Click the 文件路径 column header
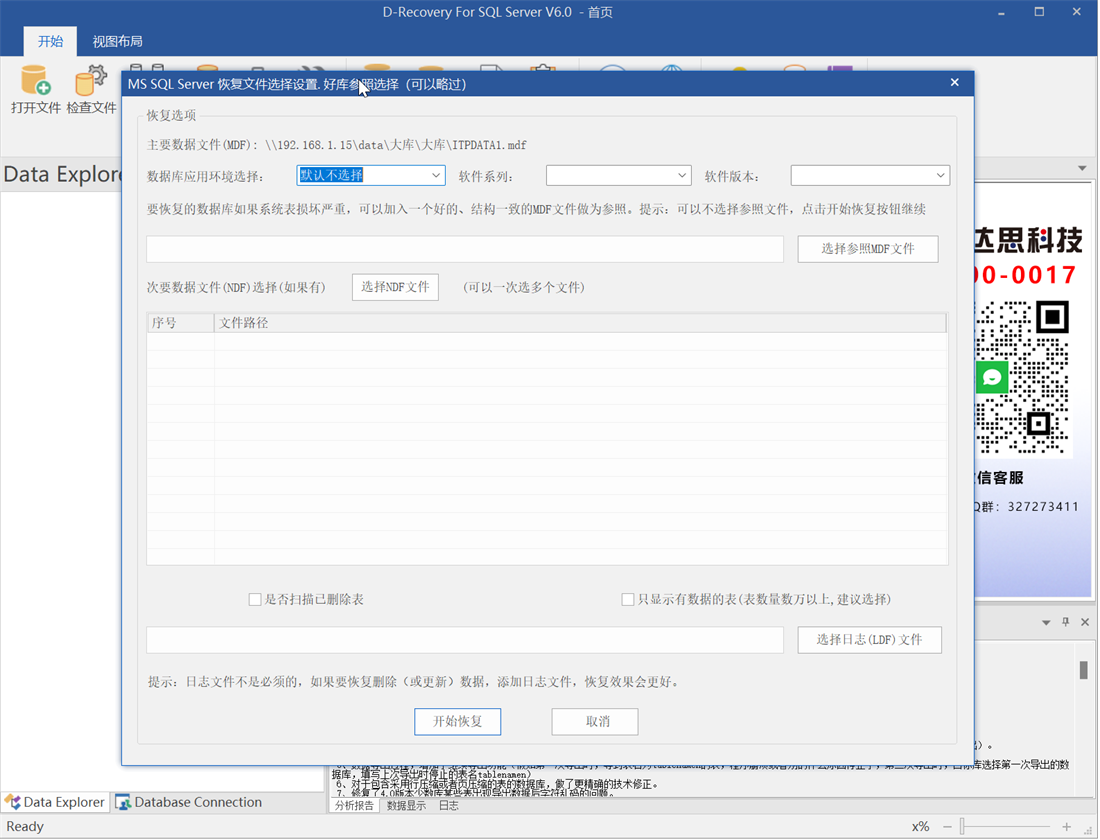This screenshot has height=840, width=1100. (x=580, y=323)
